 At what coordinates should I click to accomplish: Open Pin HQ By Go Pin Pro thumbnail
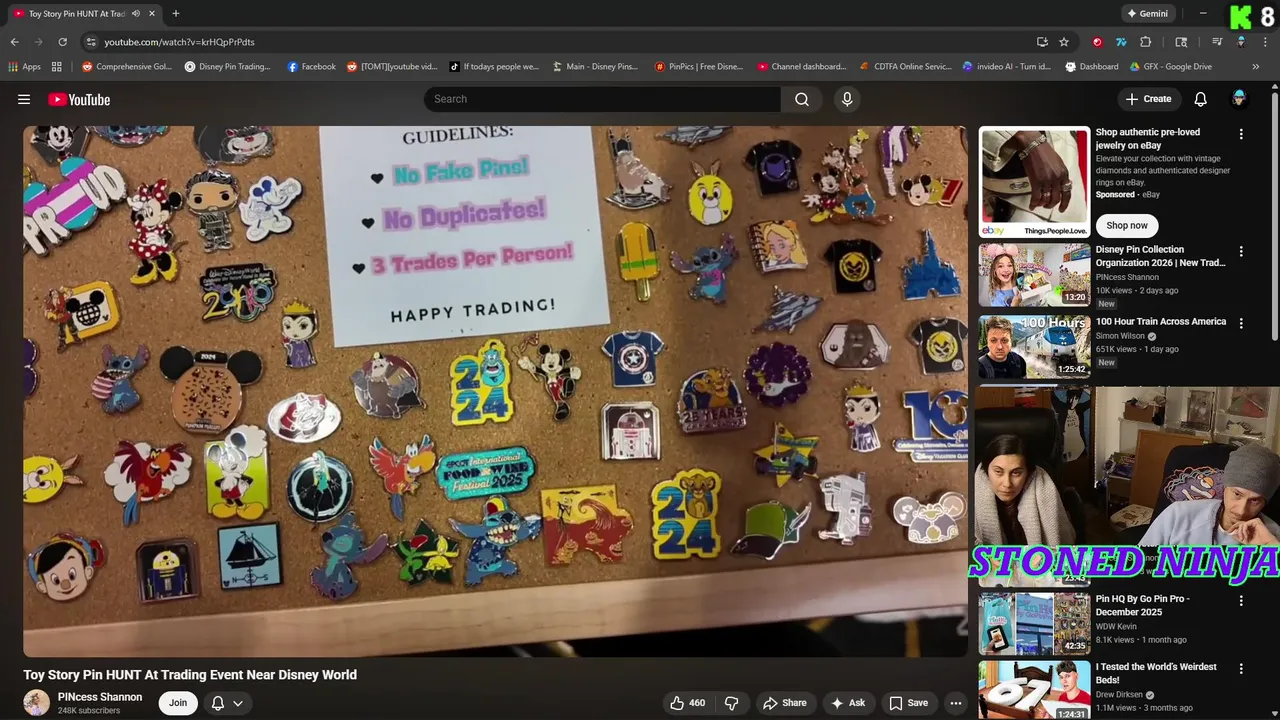1034,623
